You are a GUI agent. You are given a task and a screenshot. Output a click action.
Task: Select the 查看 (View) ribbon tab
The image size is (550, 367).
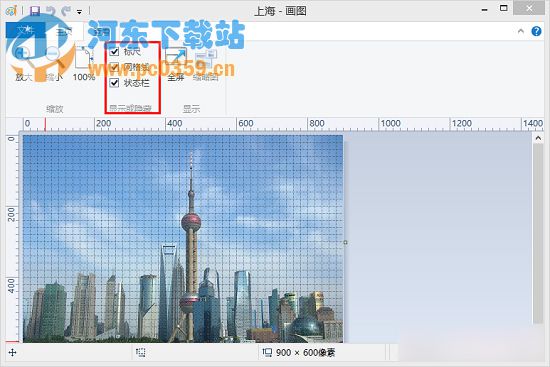[x=102, y=31]
